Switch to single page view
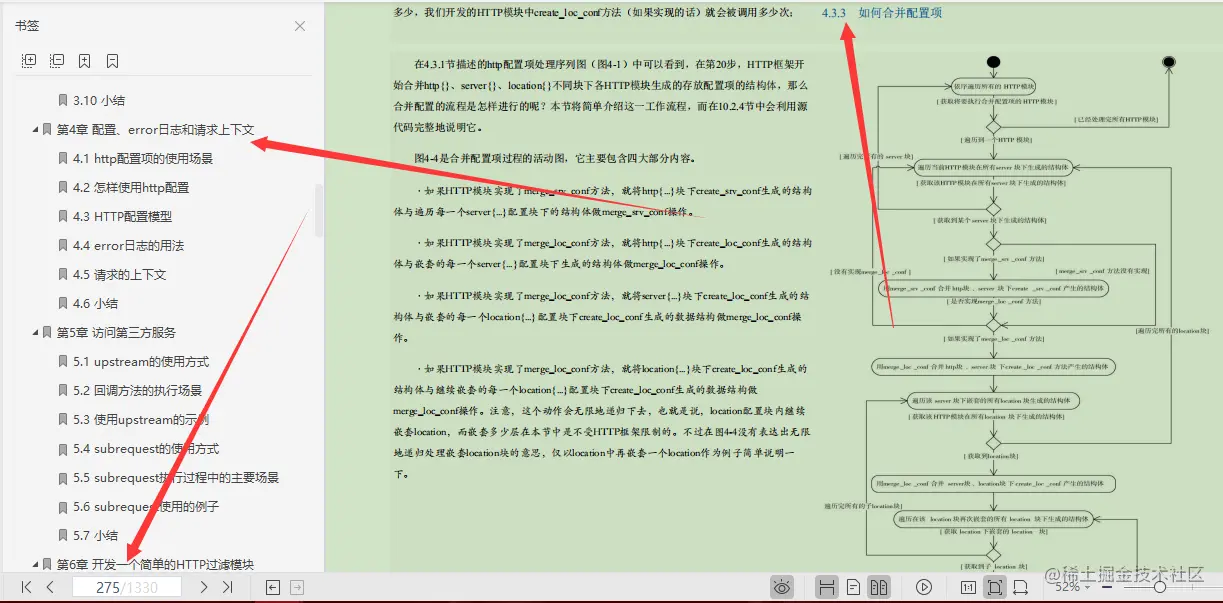The image size is (1223, 603). point(853,586)
